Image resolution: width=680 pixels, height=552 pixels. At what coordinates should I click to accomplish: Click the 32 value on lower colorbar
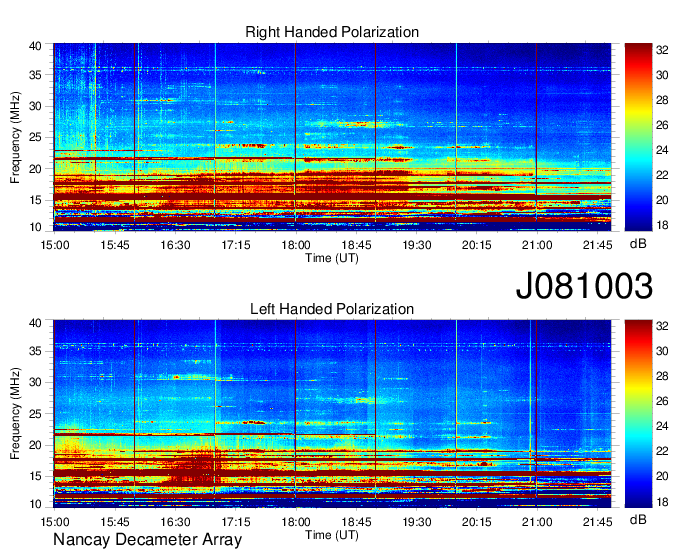tap(662, 327)
